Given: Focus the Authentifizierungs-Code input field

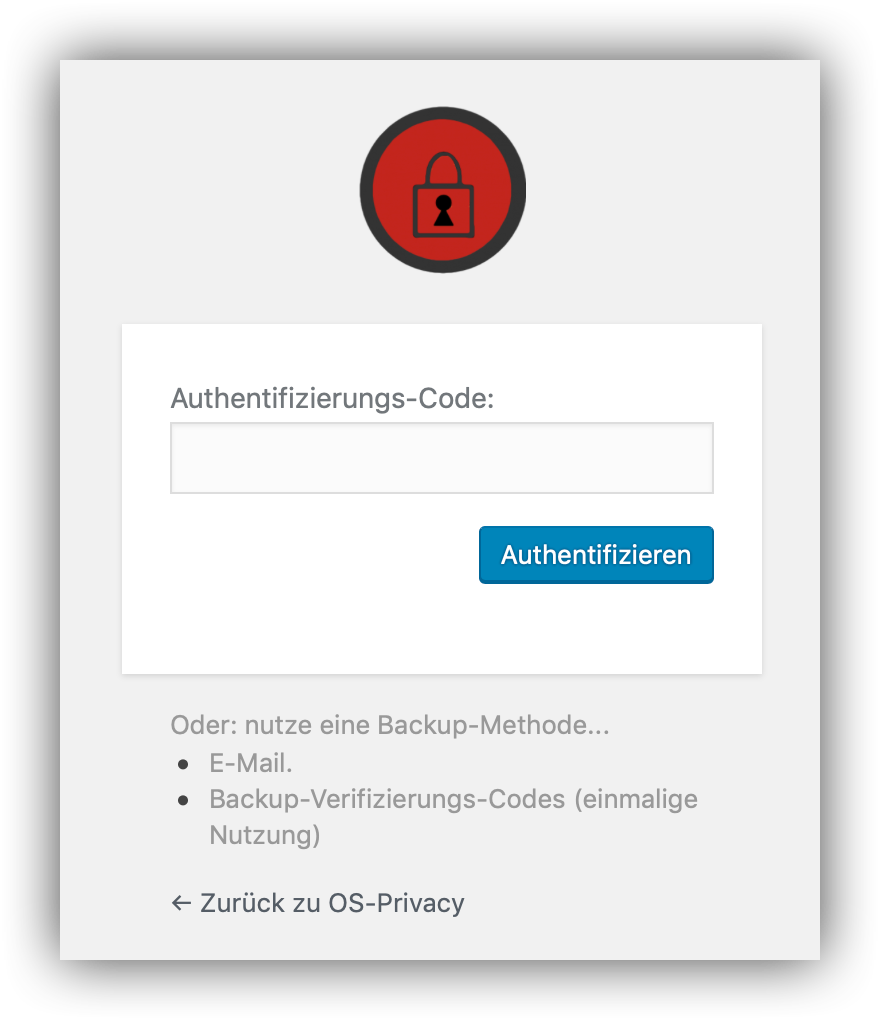Looking at the screenshot, I should 441,458.
